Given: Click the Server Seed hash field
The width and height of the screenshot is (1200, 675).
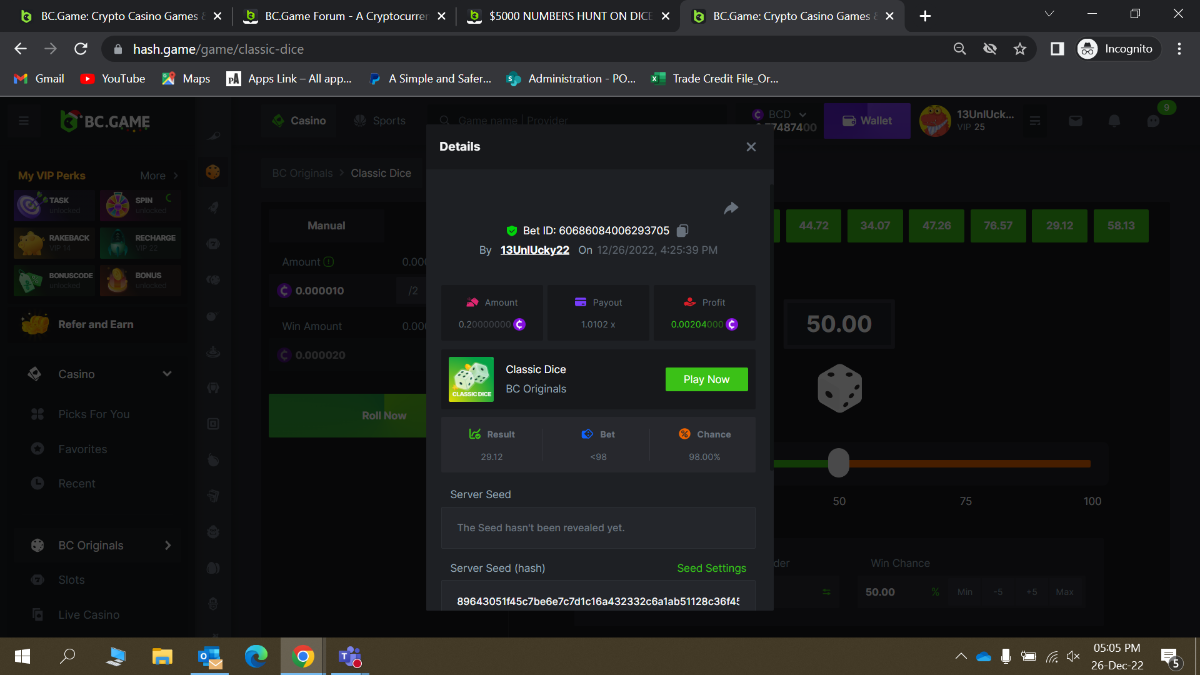Looking at the screenshot, I should (x=598, y=601).
